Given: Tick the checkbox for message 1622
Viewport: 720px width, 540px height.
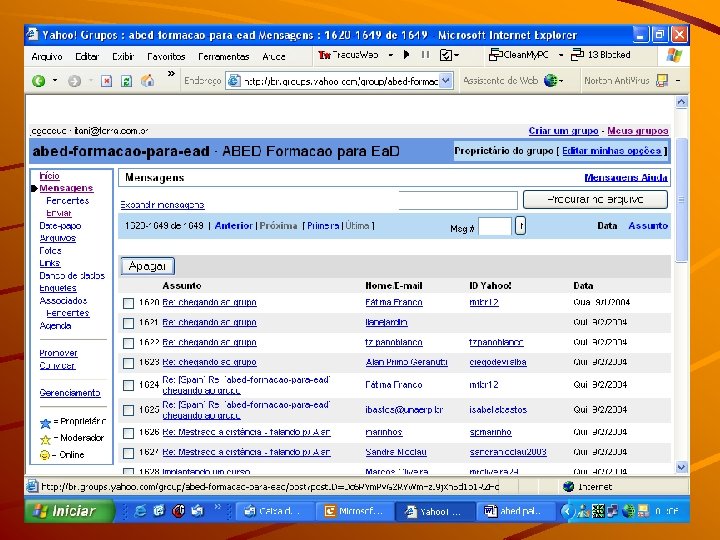Looking at the screenshot, I should [x=129, y=343].
